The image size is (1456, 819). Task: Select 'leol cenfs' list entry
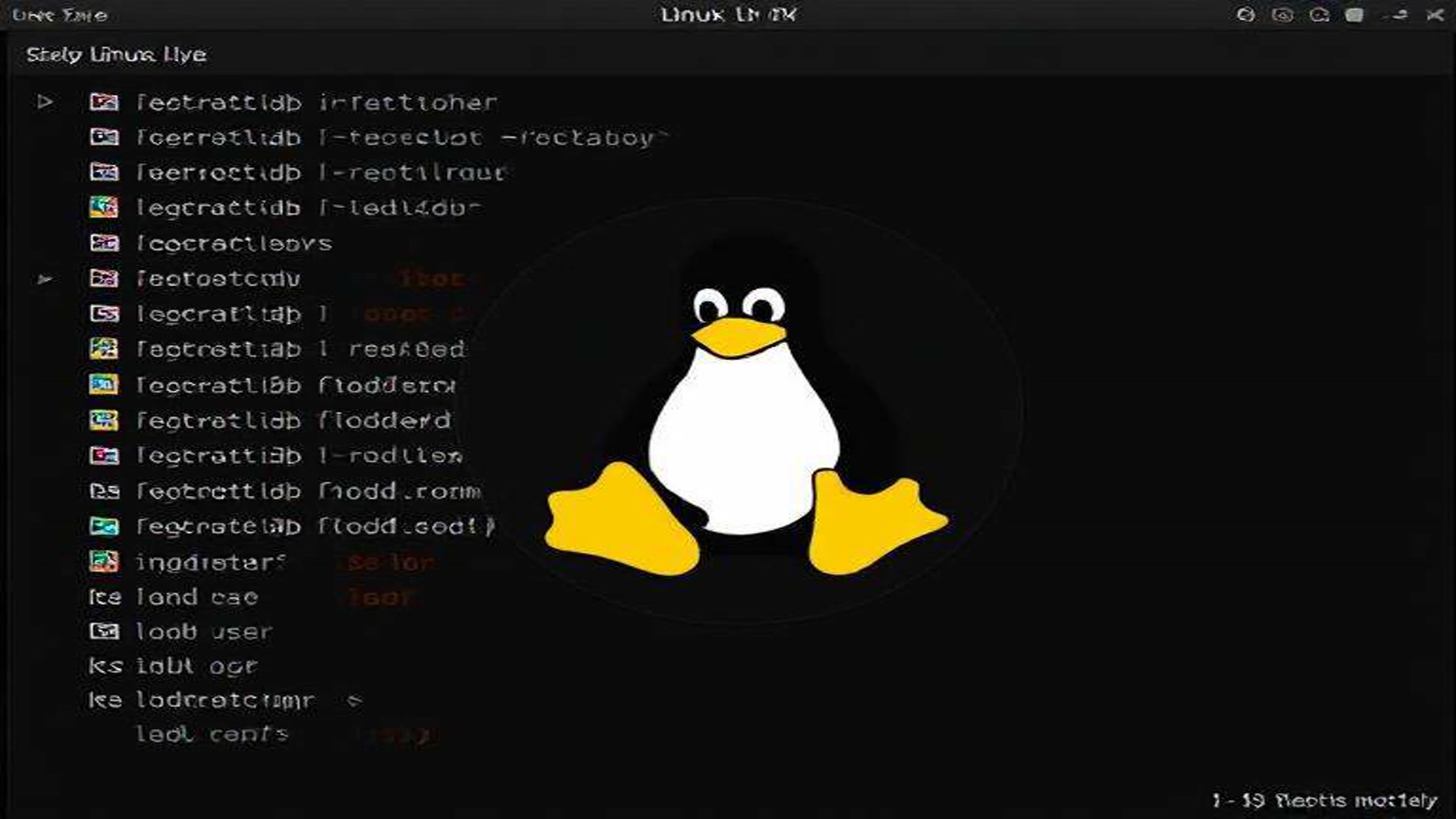[x=212, y=734]
